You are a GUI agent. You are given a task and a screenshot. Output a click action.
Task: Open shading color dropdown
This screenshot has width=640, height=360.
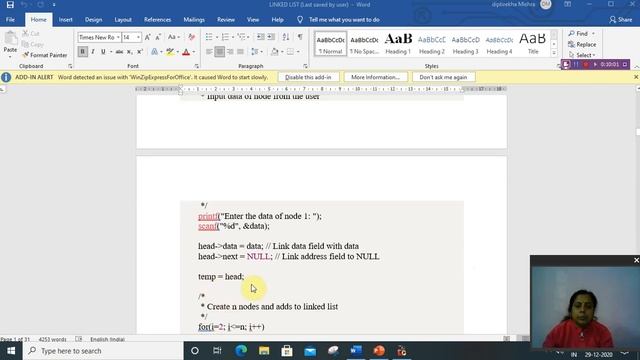click(282, 52)
